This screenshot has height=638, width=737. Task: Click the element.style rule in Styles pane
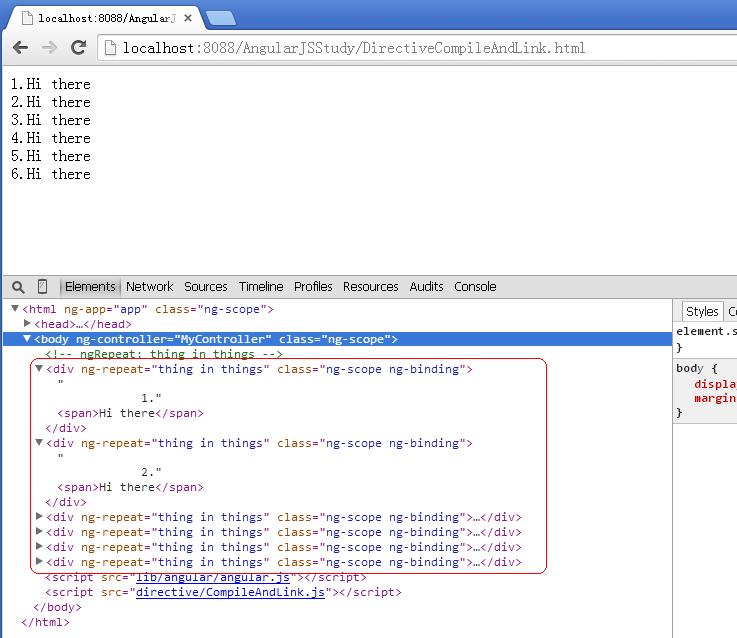coord(706,331)
